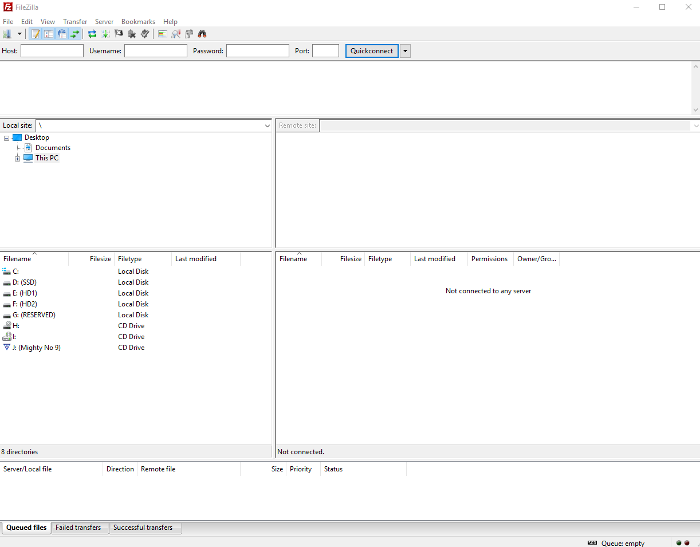Image resolution: width=700 pixels, height=547 pixels.
Task: Switch to the Queued files tab
Action: pos(26,527)
